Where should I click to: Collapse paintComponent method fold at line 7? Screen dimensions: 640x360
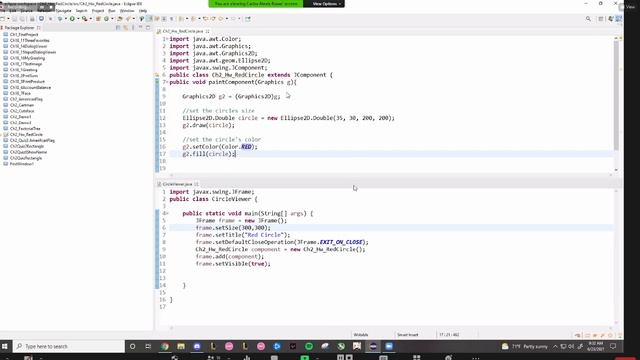coord(167,82)
